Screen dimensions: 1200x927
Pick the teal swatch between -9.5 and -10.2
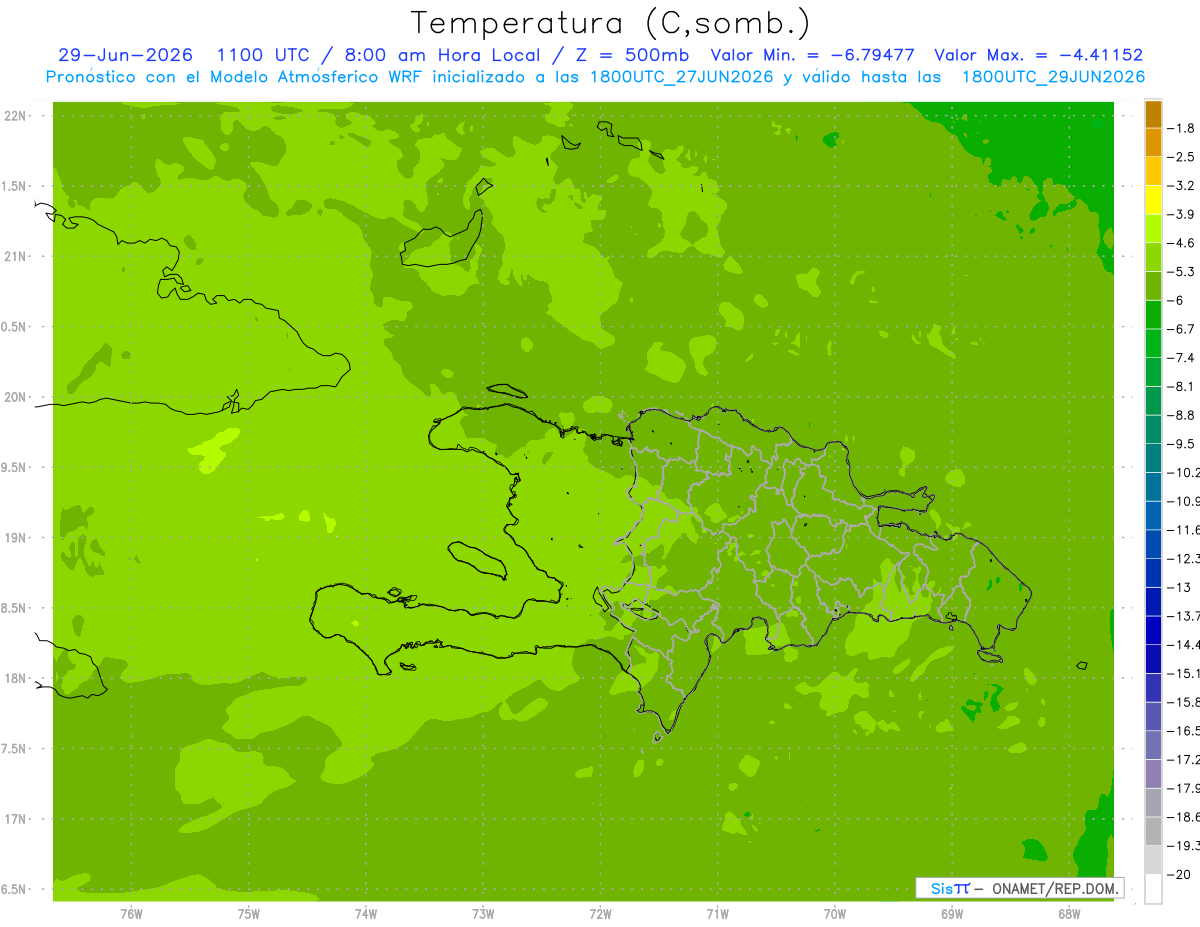pos(1153,458)
